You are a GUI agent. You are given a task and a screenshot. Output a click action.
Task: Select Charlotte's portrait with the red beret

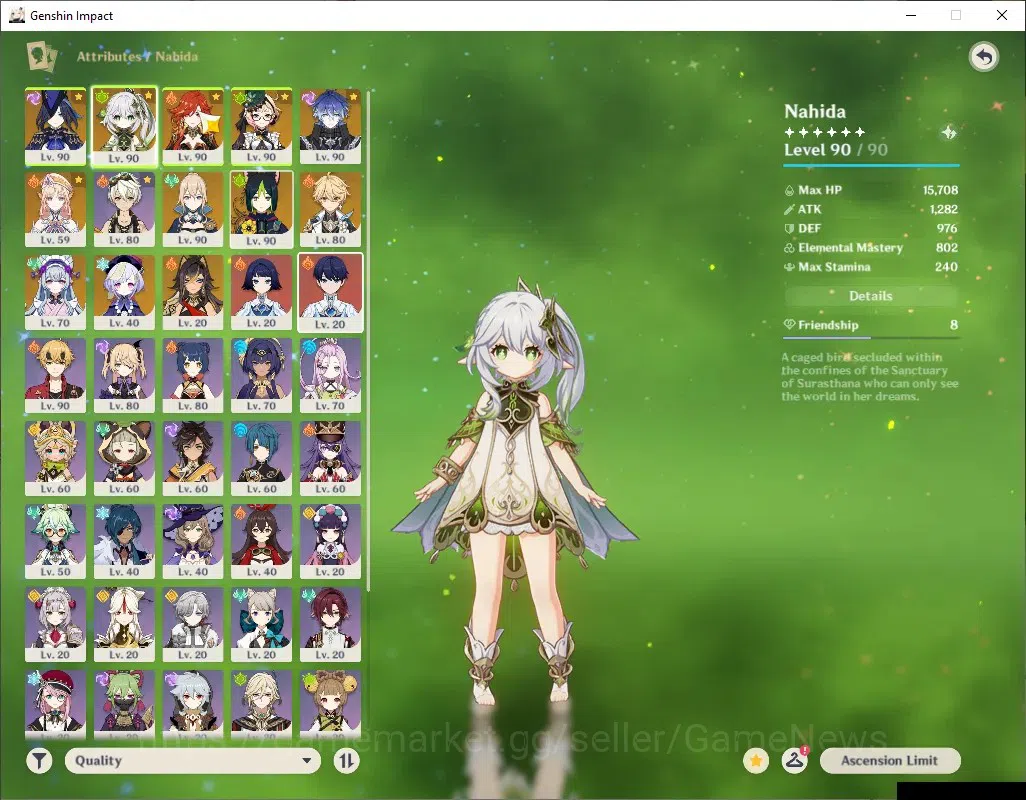coord(56,704)
